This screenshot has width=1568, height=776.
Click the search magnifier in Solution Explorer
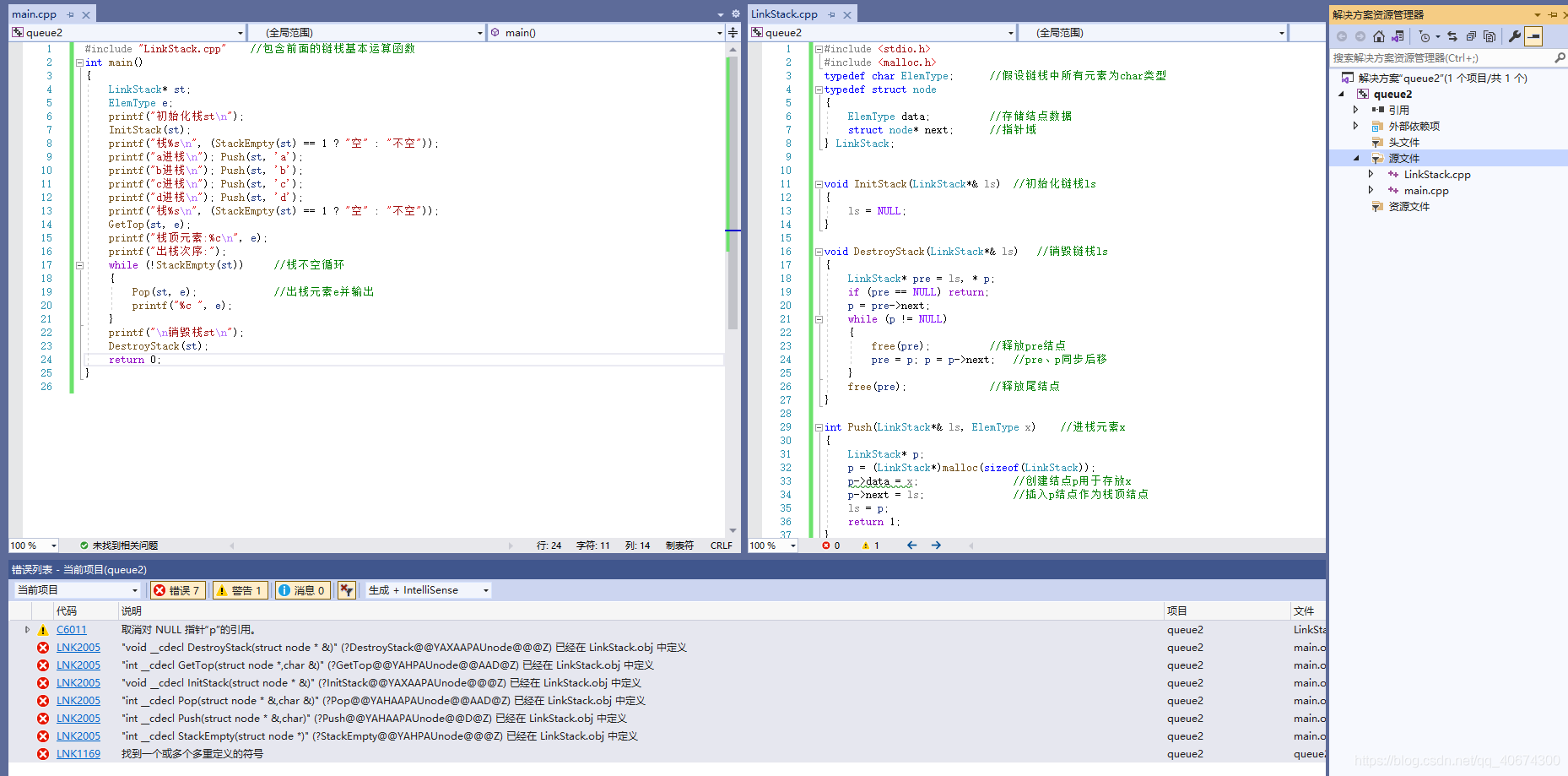(x=1560, y=57)
